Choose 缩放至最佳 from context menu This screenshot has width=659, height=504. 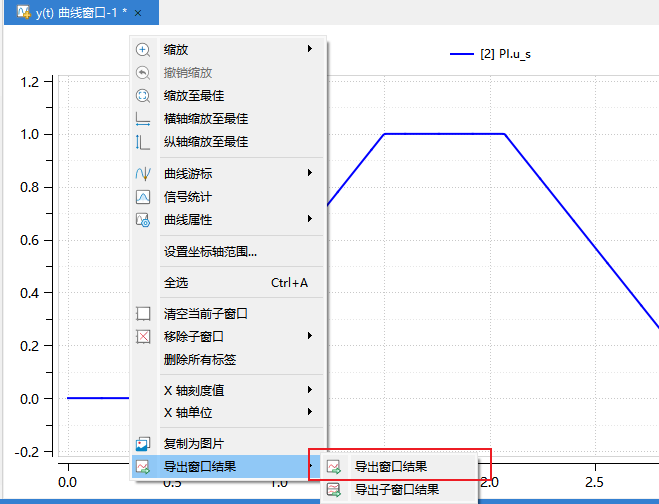pyautogui.click(x=229, y=96)
